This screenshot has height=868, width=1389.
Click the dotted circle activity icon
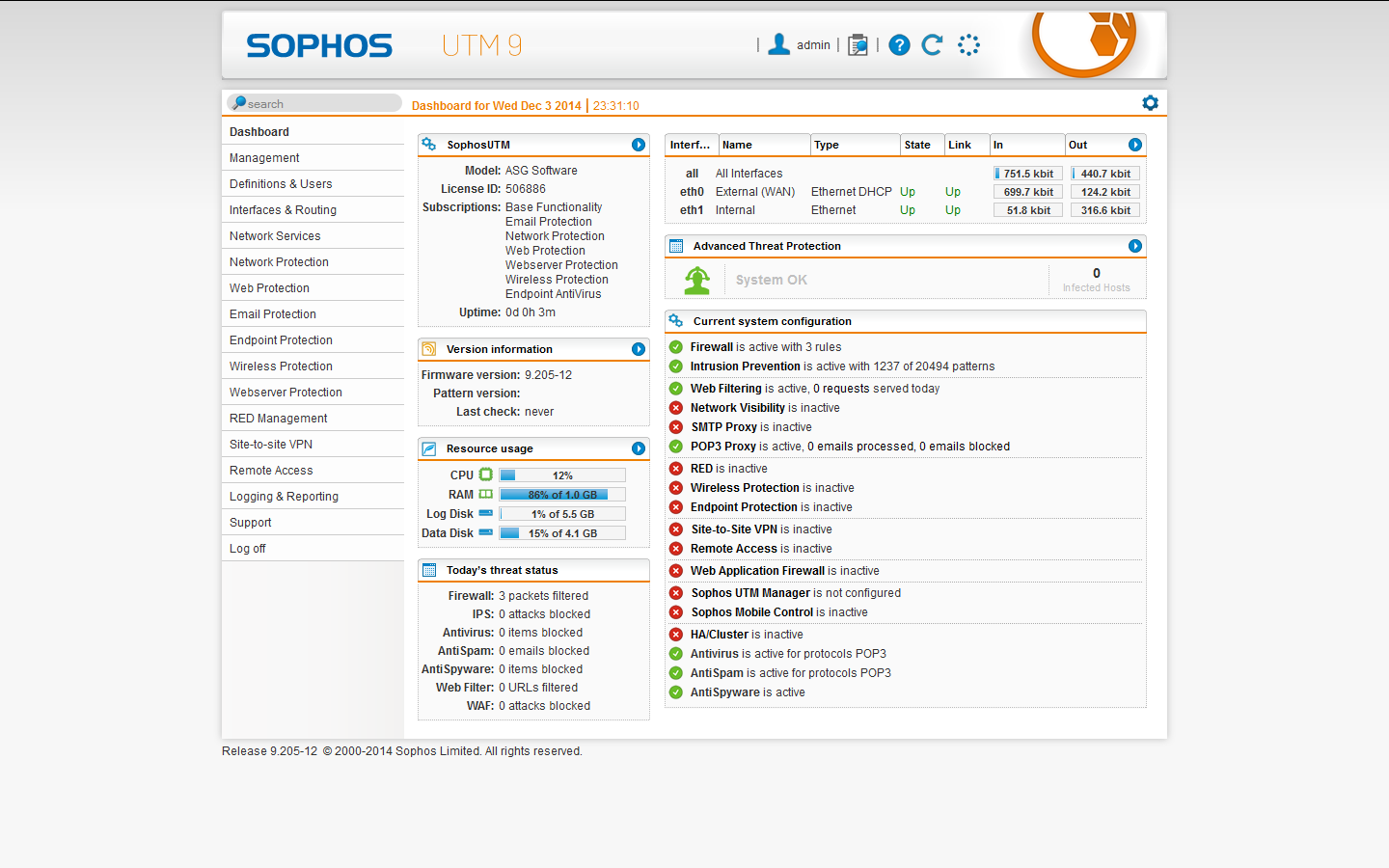point(968,45)
